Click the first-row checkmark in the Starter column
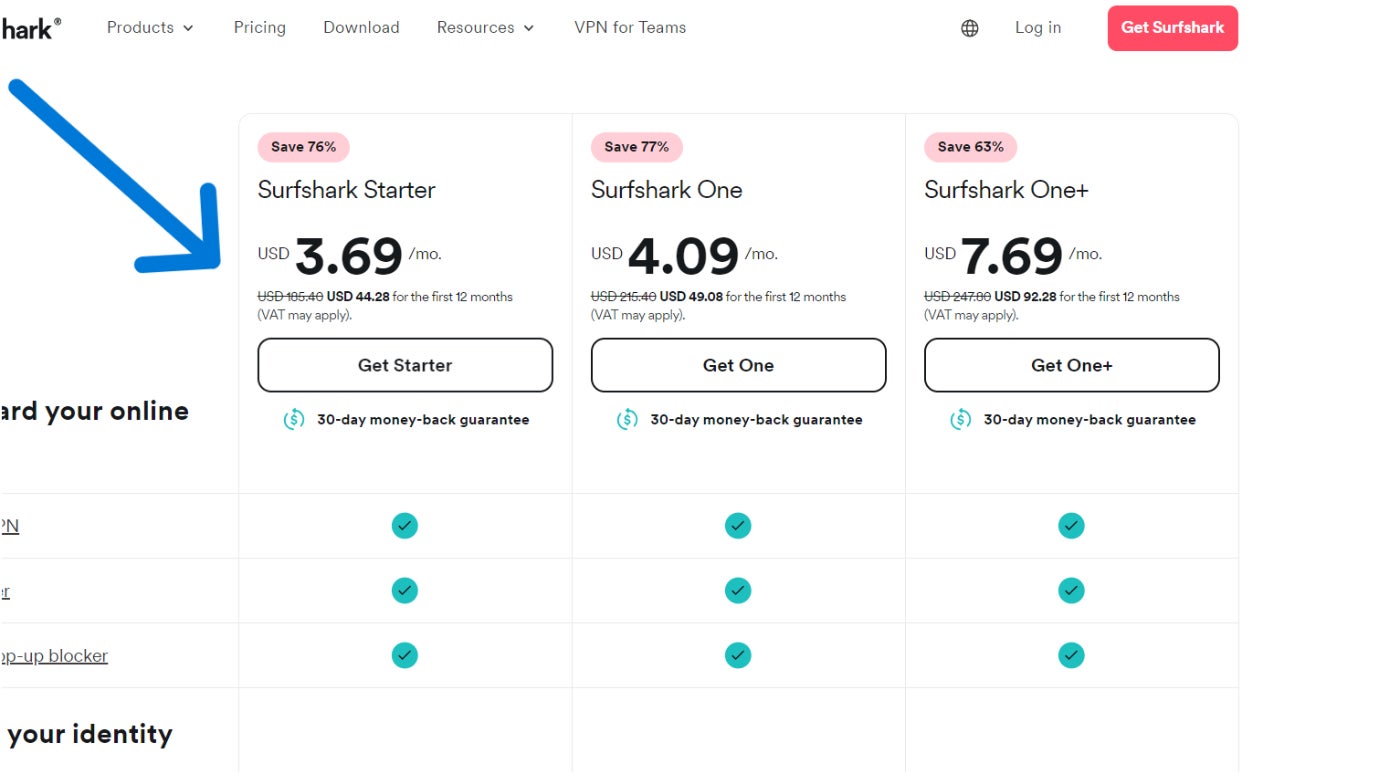This screenshot has height=774, width=1400. (404, 526)
